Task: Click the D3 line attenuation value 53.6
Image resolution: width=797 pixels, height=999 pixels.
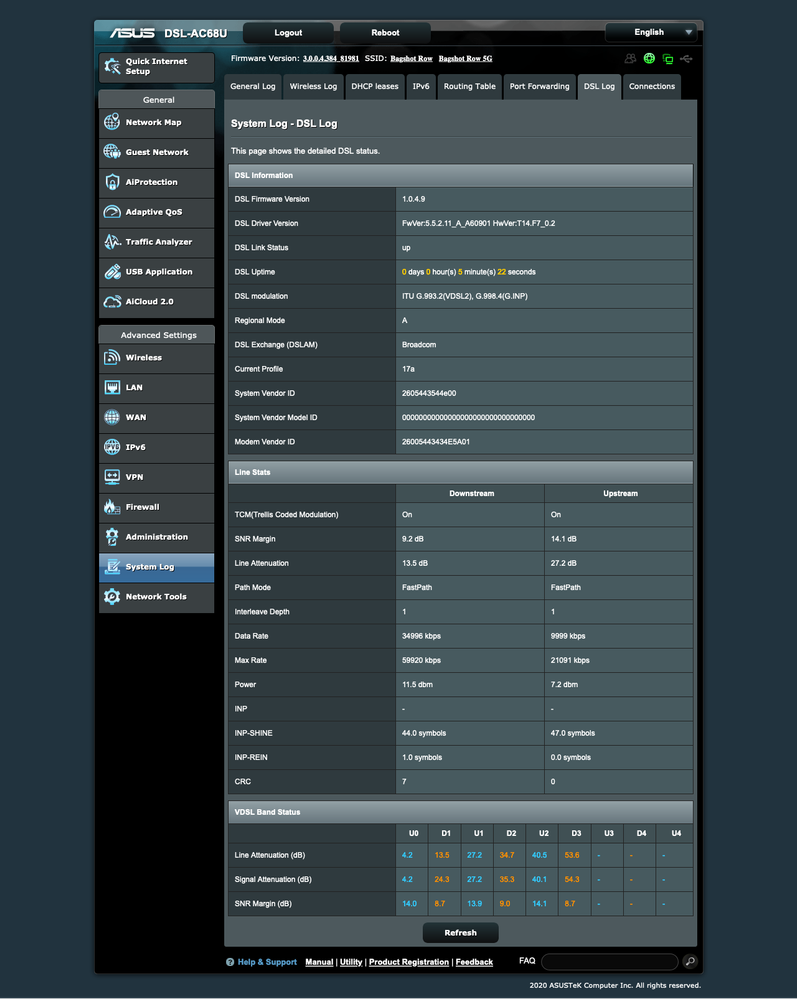Action: (572, 855)
